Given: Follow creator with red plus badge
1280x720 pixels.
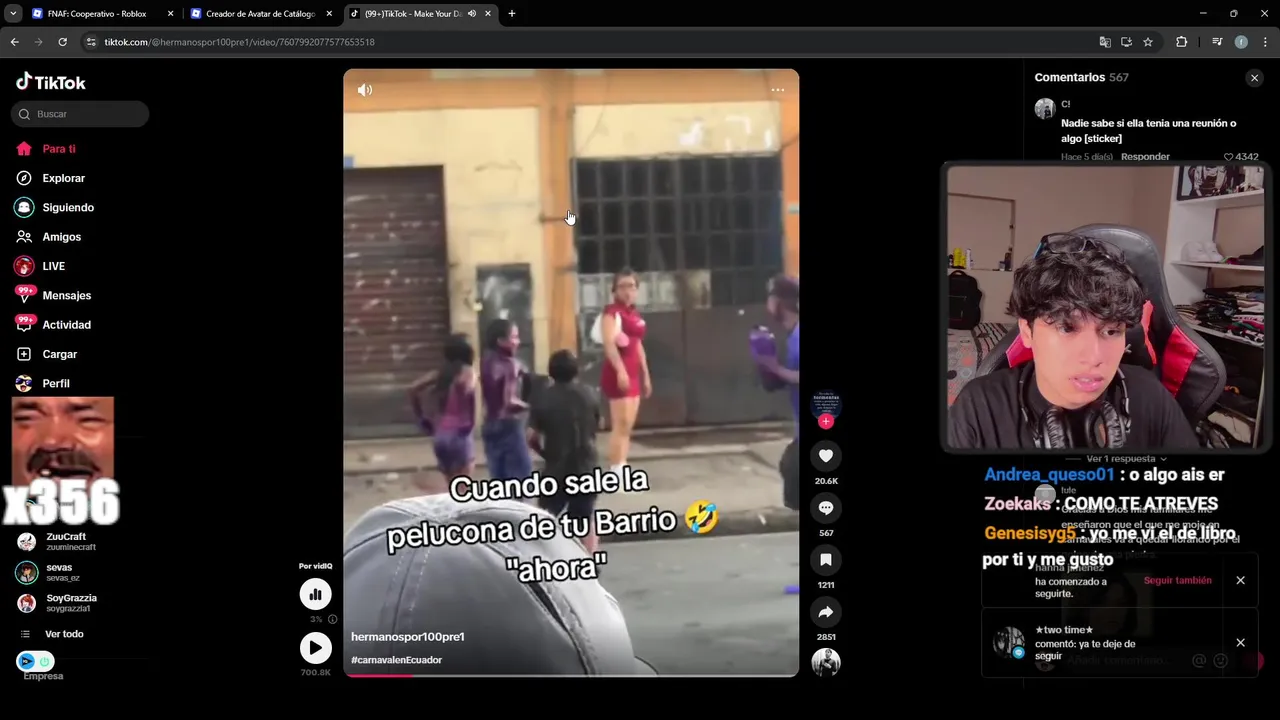Looking at the screenshot, I should 826,422.
